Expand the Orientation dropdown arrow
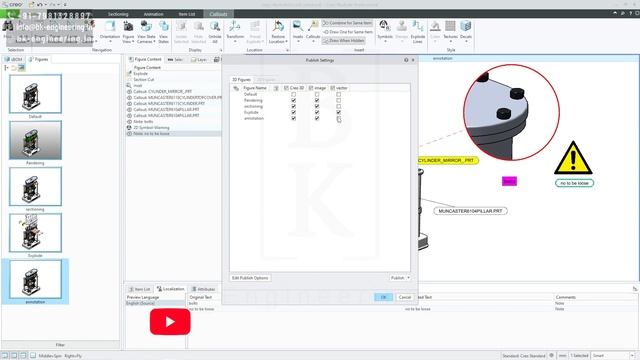This screenshot has width=640, height=360. (110, 42)
